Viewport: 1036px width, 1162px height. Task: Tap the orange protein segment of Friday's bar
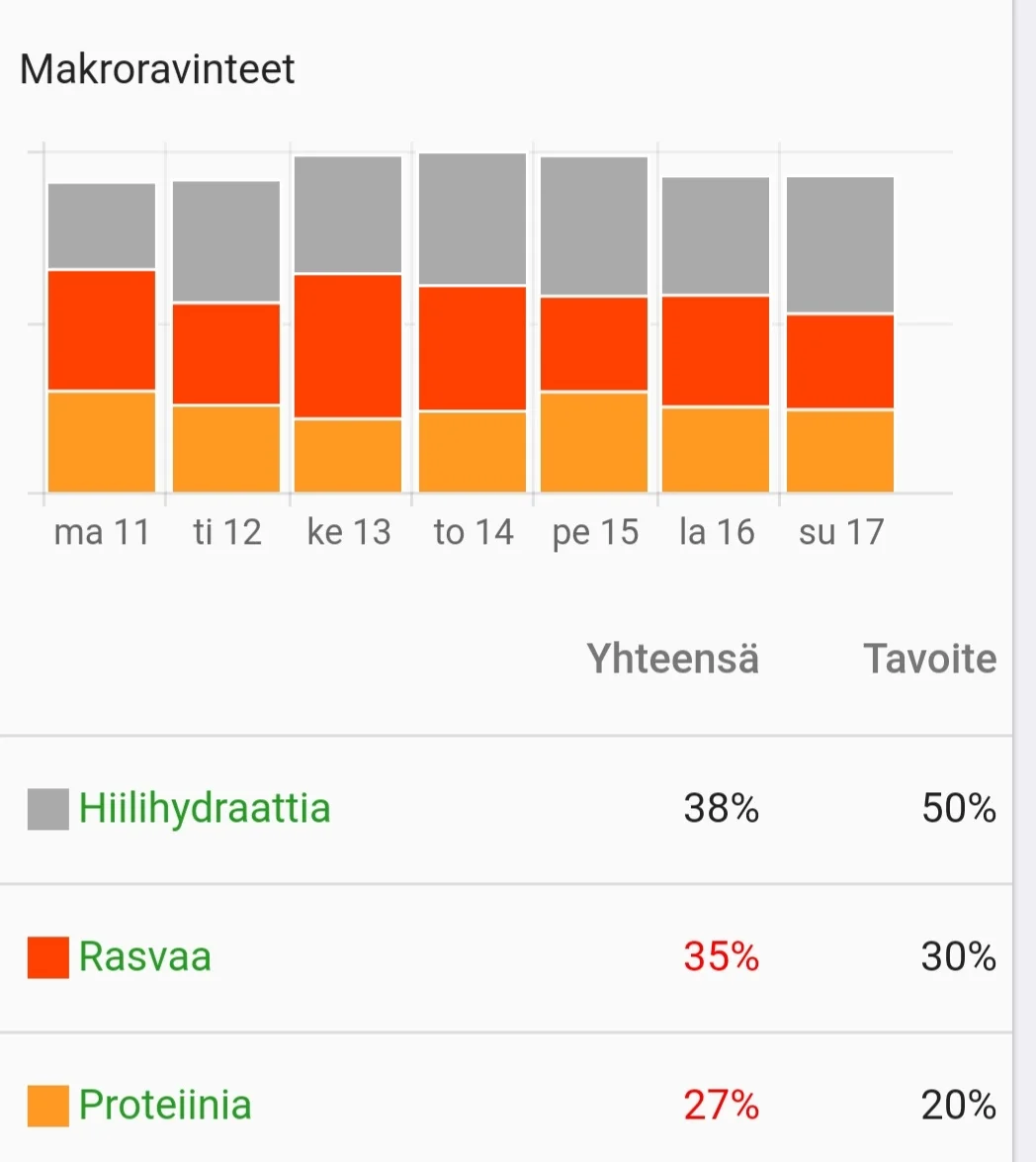594,442
